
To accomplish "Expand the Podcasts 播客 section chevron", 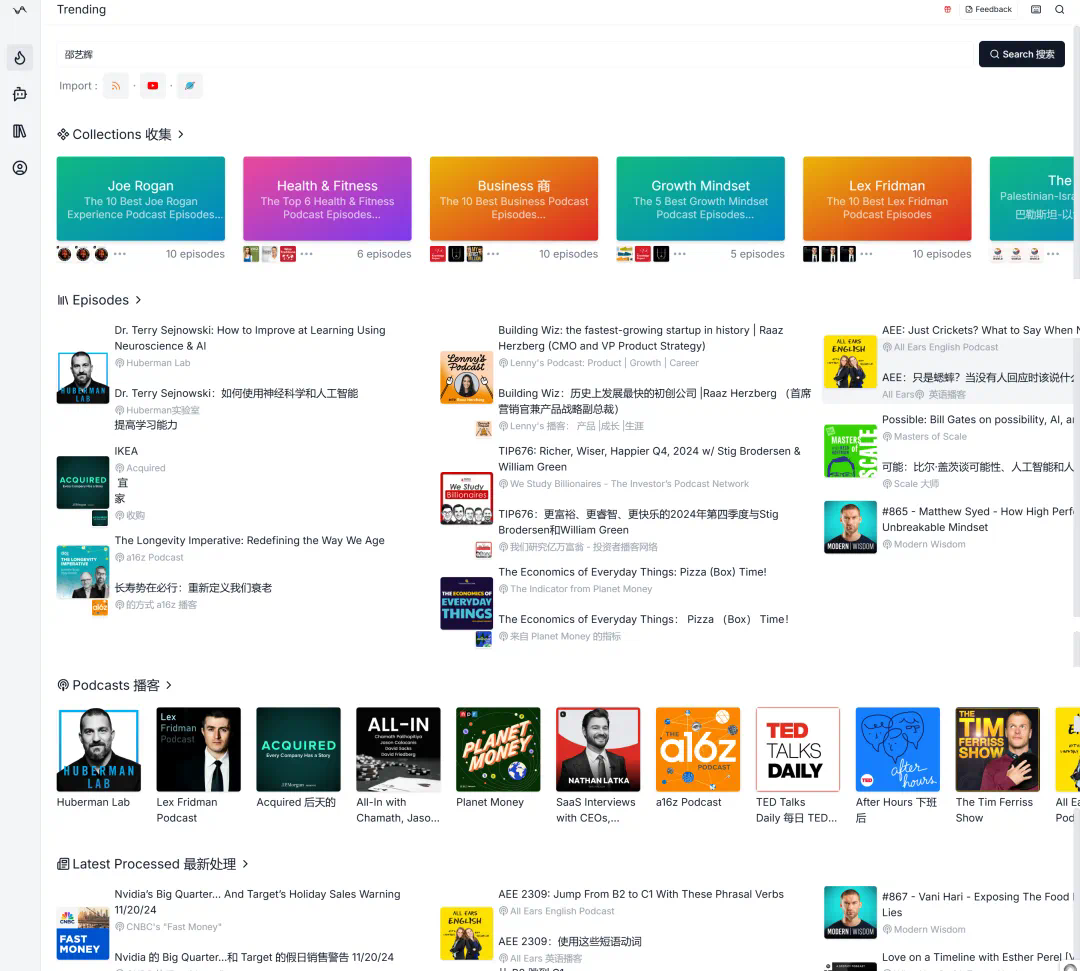I will click(169, 685).
